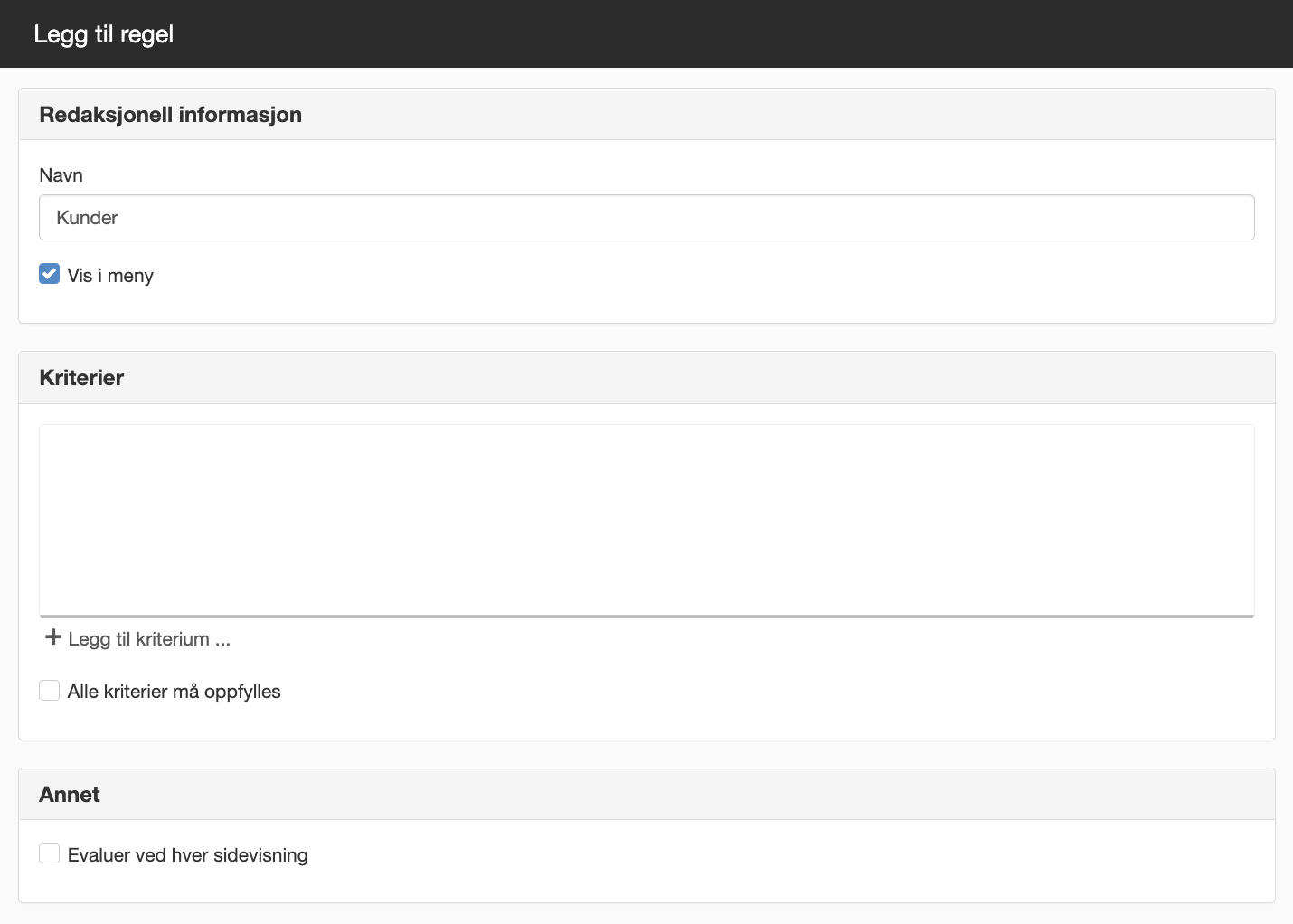Viewport: 1293px width, 924px height.
Task: Enable Alle kriterier må oppfylles checkbox
Action: coord(50,691)
